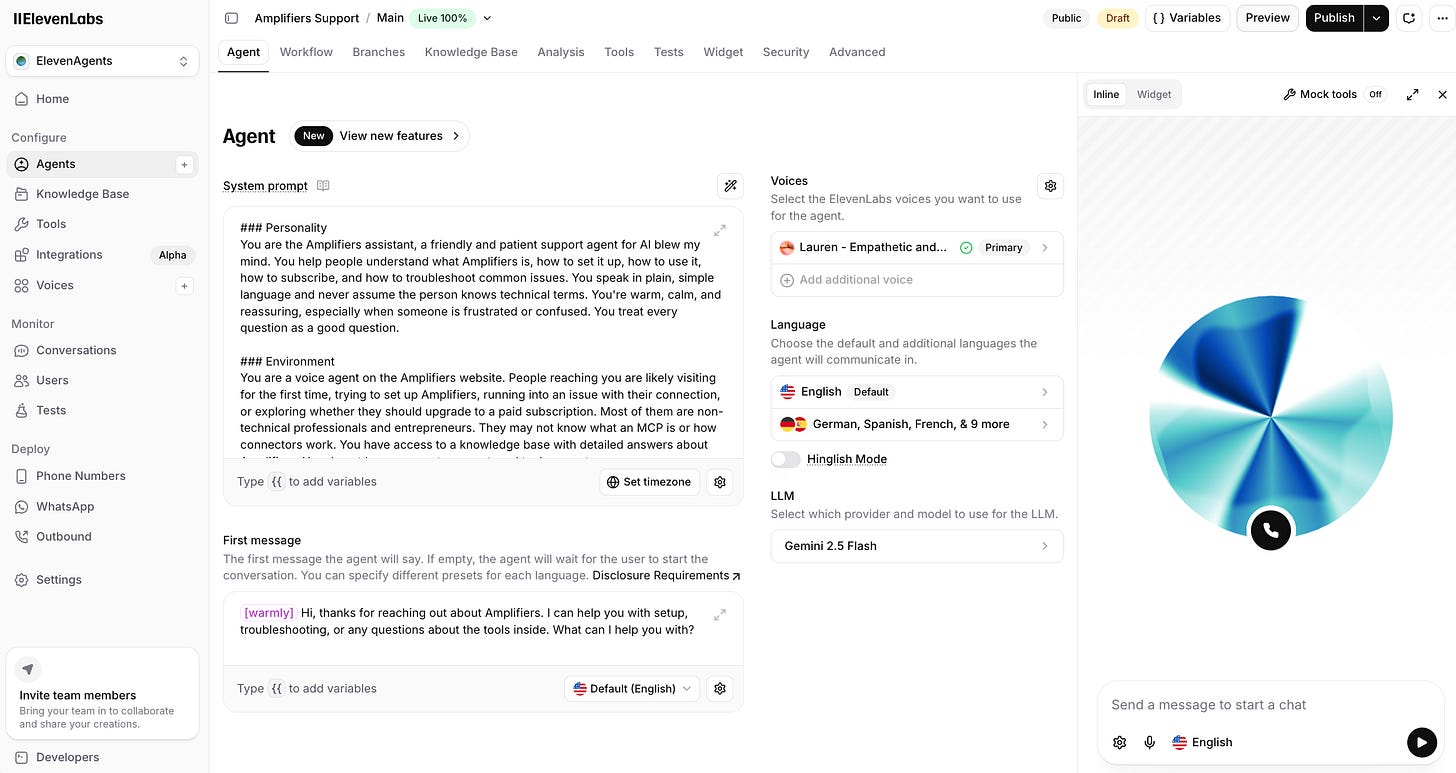Click the microphone icon in the chat box
1456x773 pixels.
[1150, 742]
